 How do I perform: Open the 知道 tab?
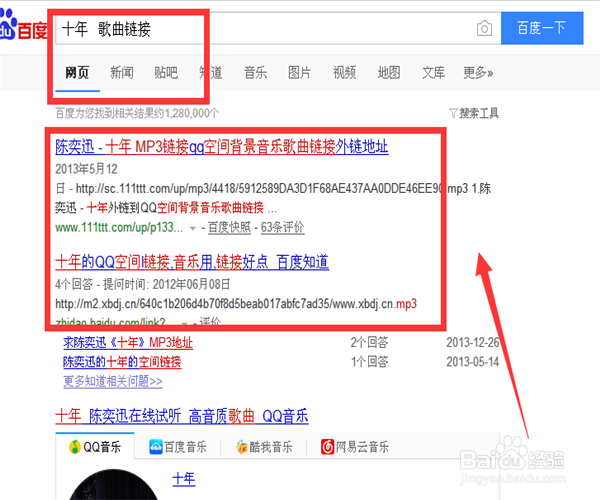pyautogui.click(x=211, y=72)
